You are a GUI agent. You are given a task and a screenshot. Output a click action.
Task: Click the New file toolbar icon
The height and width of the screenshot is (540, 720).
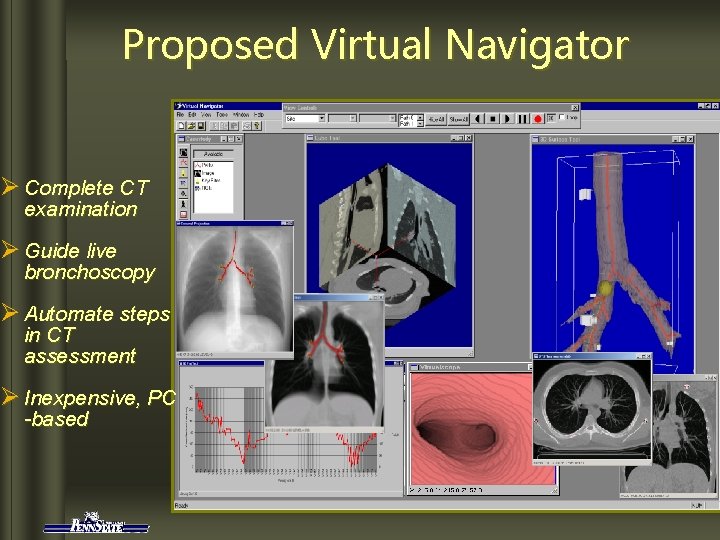pos(181,125)
